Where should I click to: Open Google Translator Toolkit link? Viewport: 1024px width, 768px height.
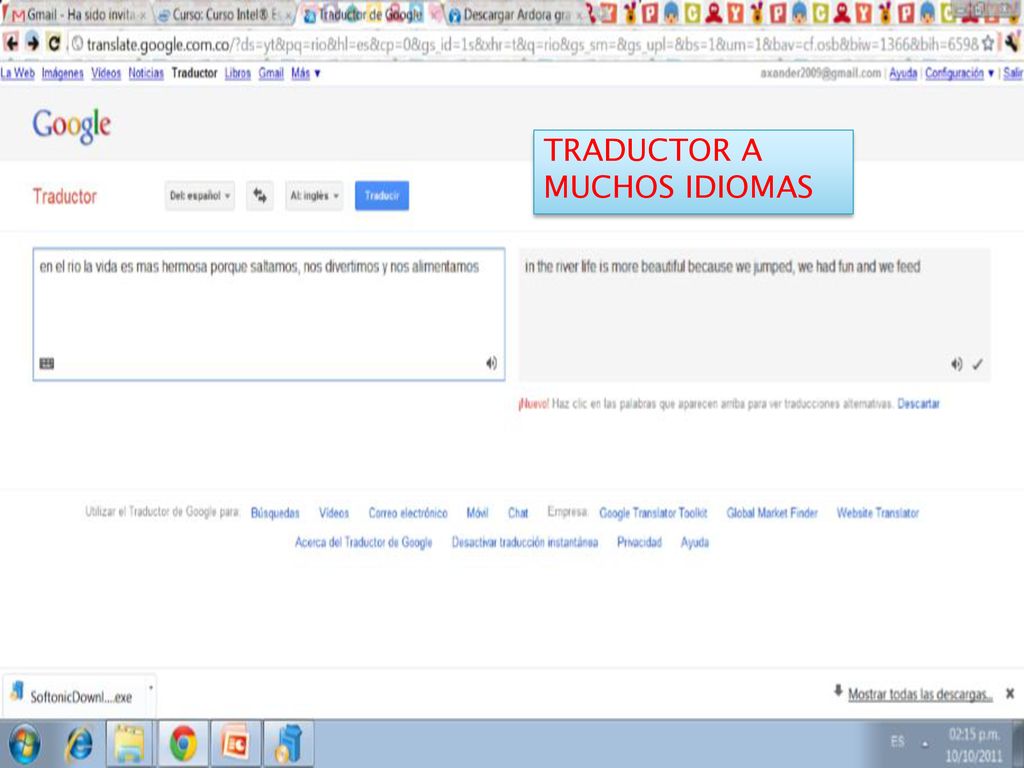click(653, 513)
